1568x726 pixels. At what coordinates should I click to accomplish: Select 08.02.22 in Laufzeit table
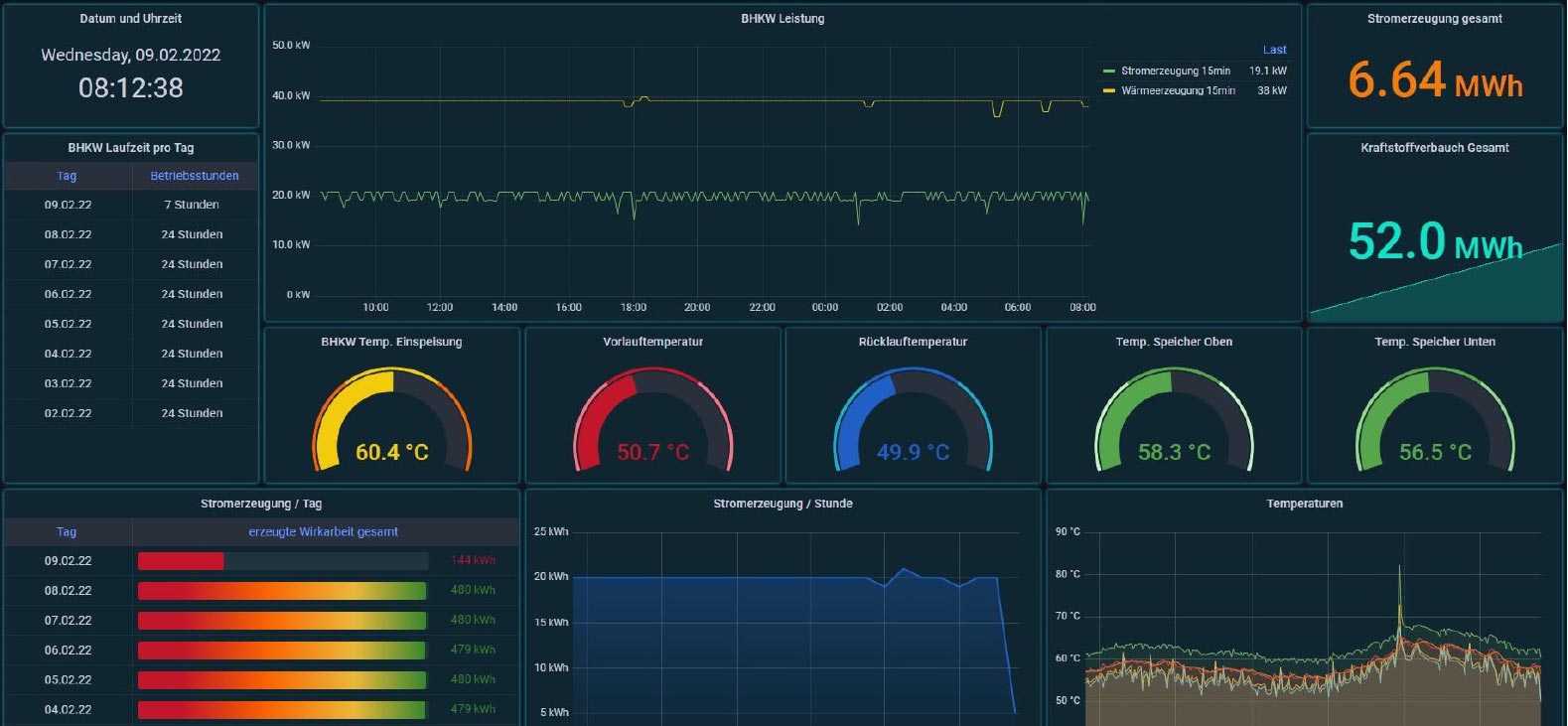68,234
